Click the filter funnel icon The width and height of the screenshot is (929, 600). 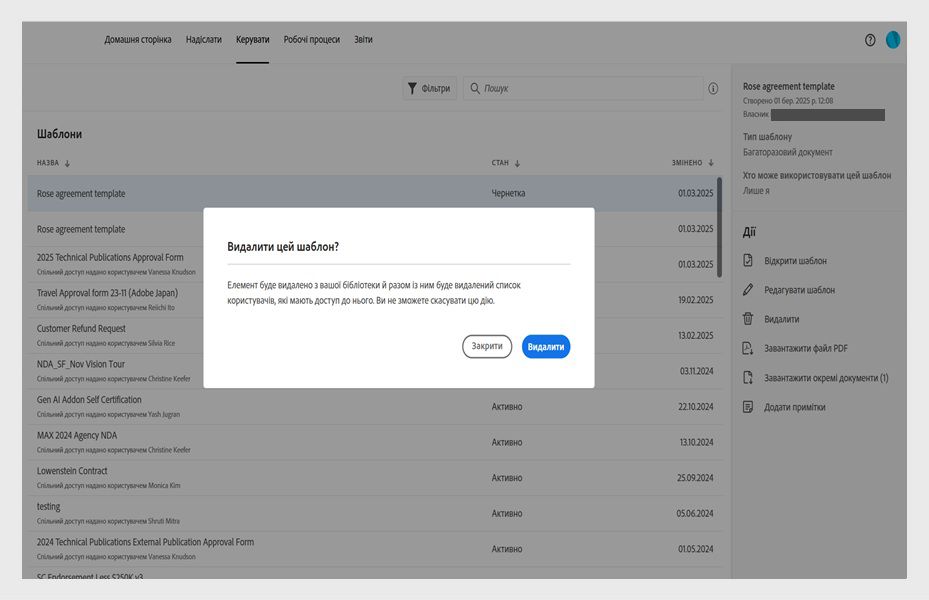412,88
